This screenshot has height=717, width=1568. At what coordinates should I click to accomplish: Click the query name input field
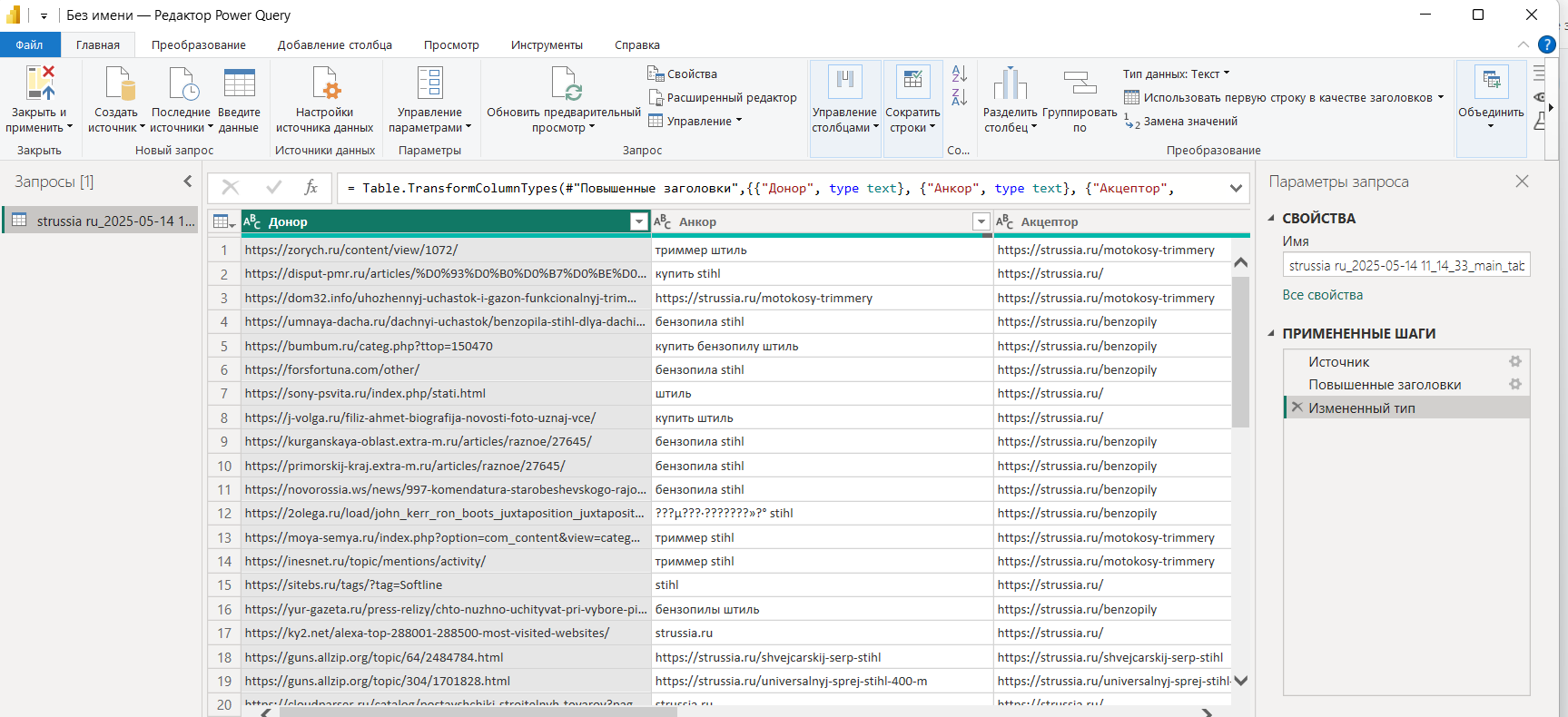(1405, 266)
